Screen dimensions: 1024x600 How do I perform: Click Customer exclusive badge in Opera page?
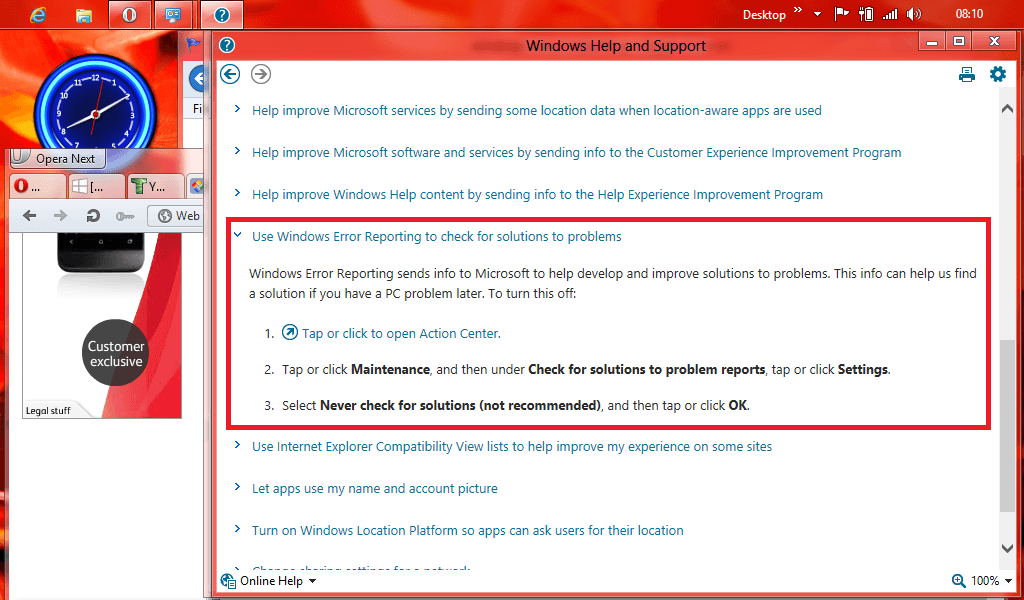(x=116, y=353)
